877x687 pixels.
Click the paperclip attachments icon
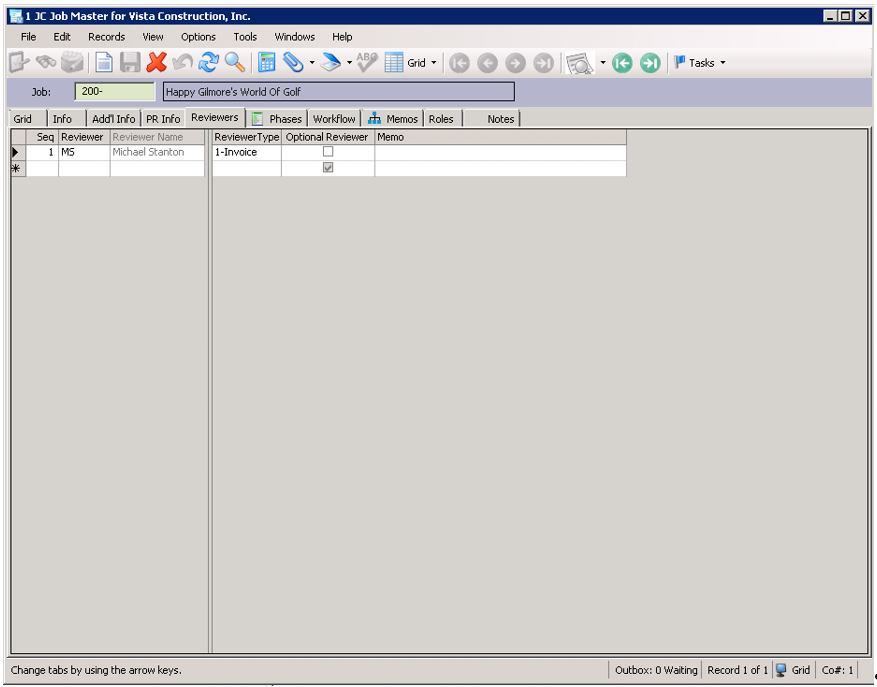click(293, 63)
